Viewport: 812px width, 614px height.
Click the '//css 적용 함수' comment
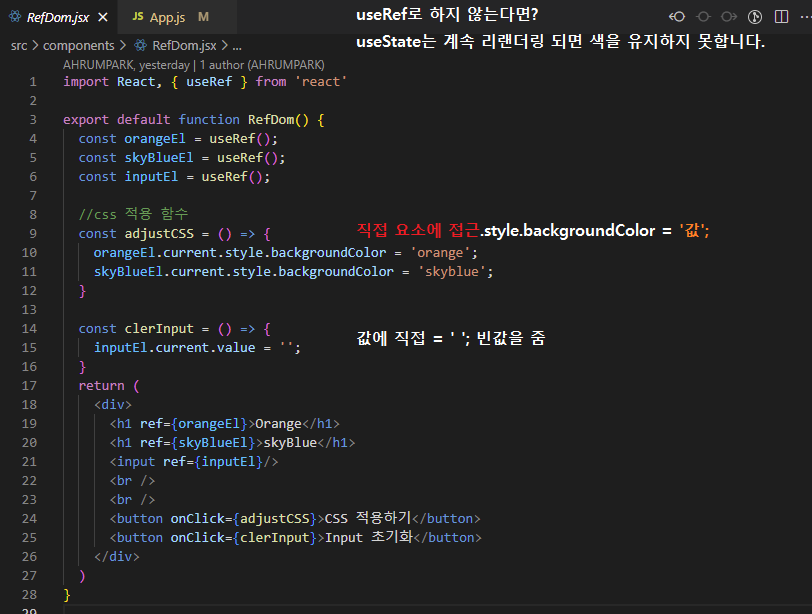(133, 214)
